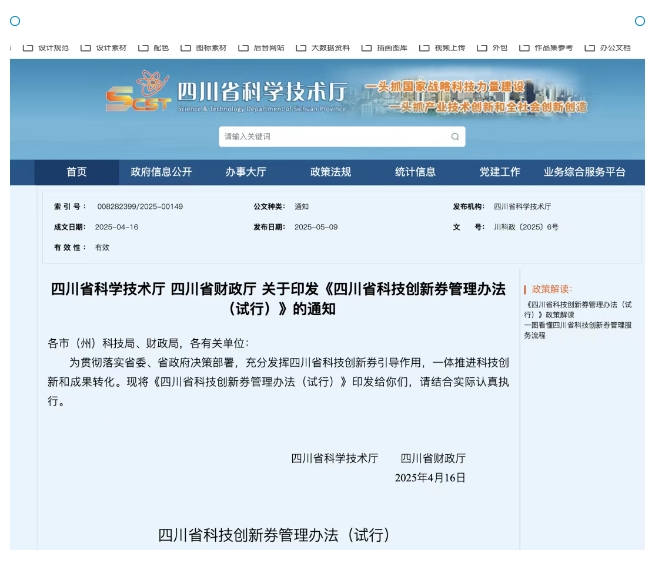Click the slogan banner 一头抓国家战略科技力量建设
The width and height of the screenshot is (663, 584).
coord(445,87)
